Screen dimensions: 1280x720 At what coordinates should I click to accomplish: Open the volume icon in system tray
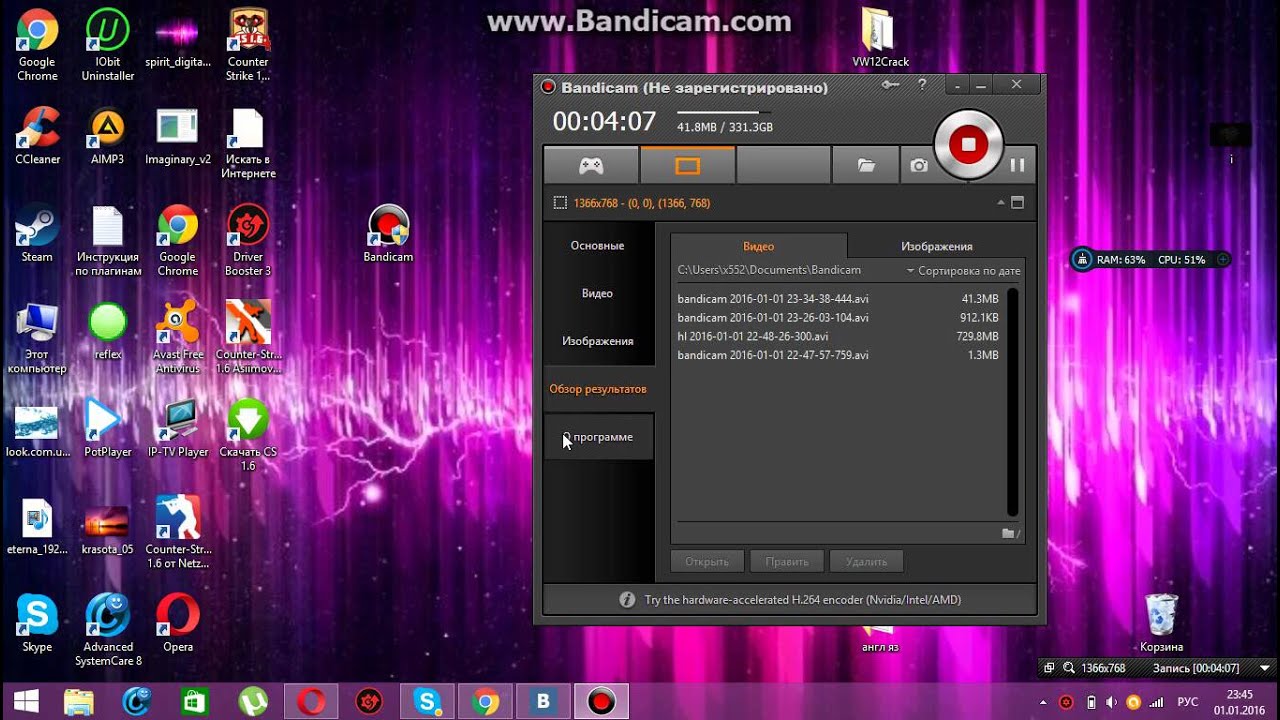pos(1112,702)
